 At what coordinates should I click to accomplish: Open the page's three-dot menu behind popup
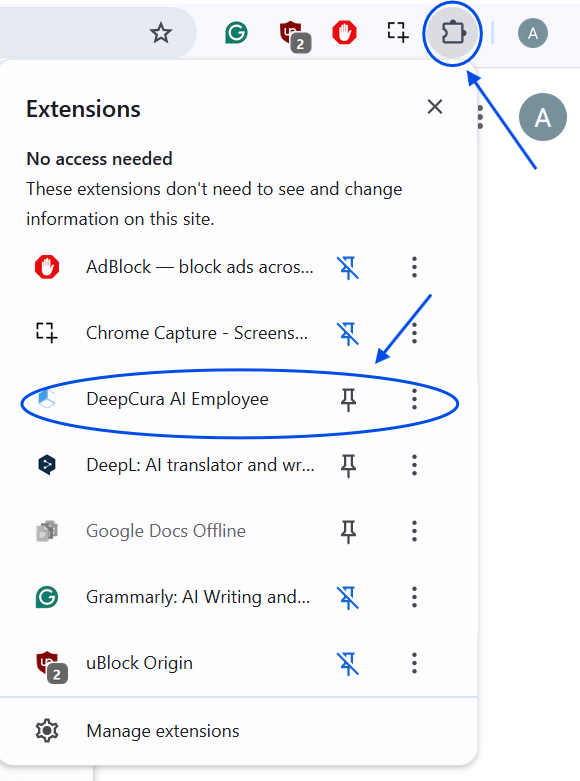click(480, 118)
